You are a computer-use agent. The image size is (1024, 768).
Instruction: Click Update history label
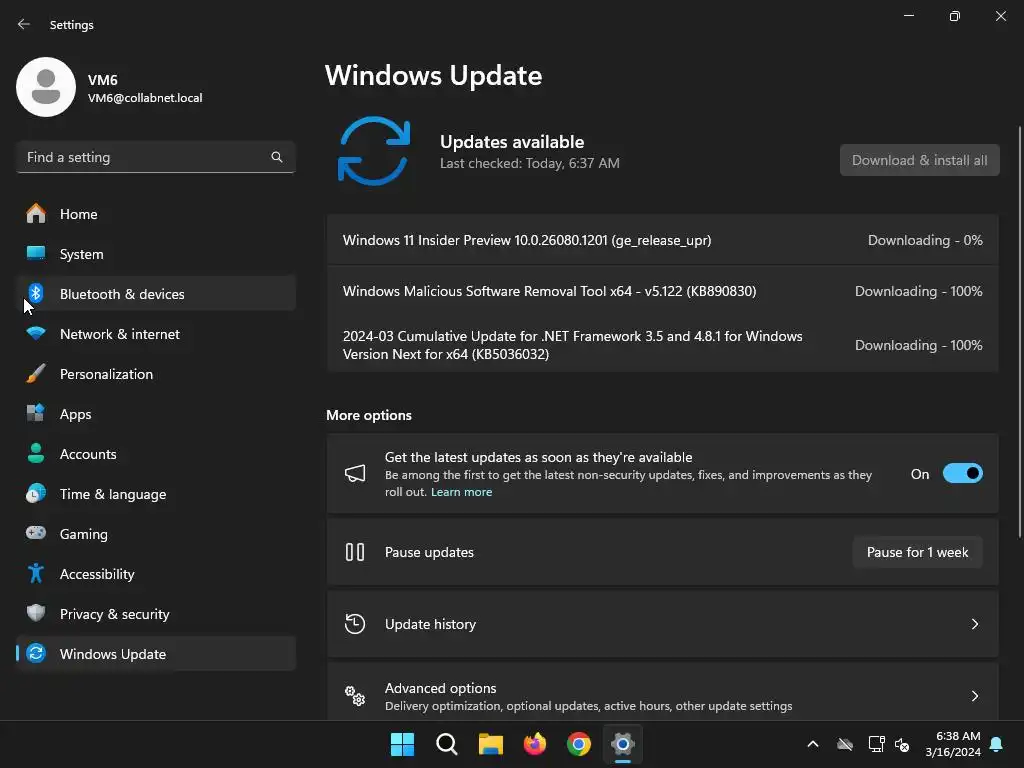click(x=430, y=624)
